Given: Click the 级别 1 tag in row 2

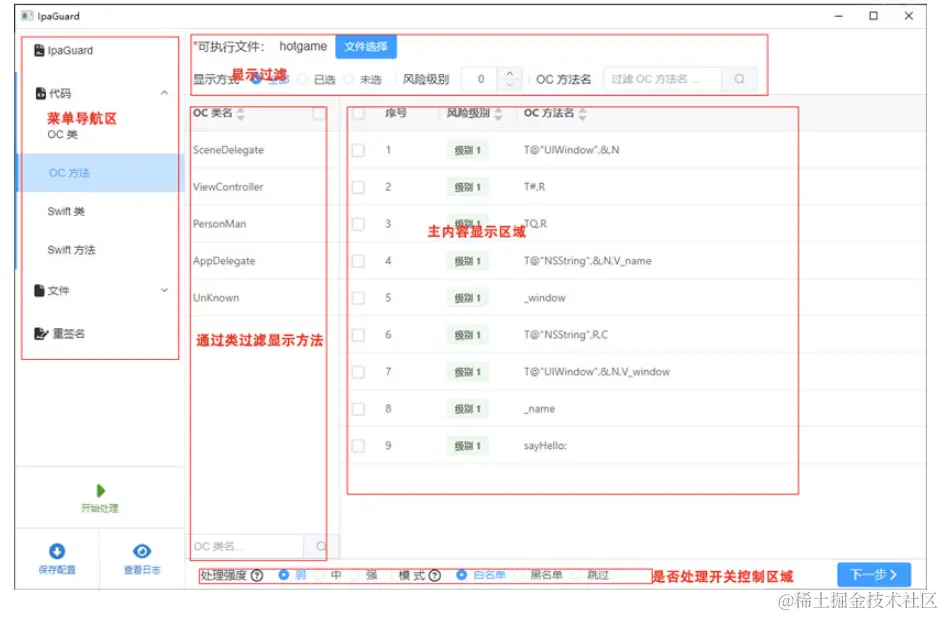Looking at the screenshot, I should 468,187.
